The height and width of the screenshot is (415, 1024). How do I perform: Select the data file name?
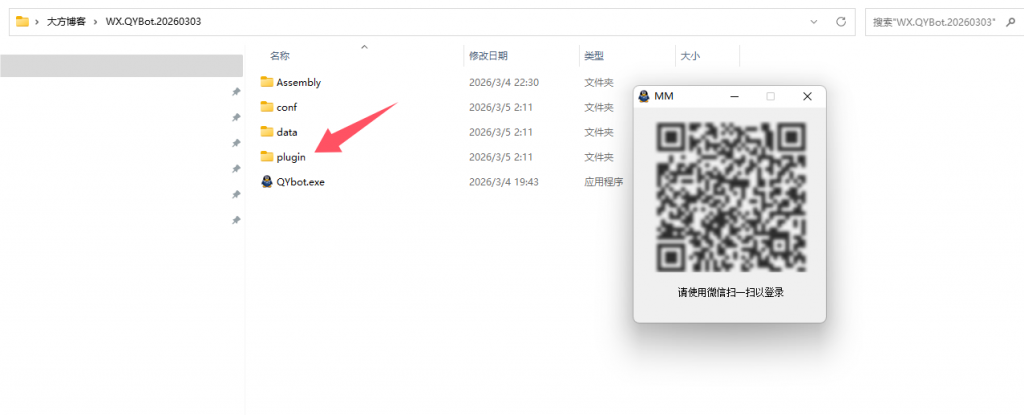(287, 132)
